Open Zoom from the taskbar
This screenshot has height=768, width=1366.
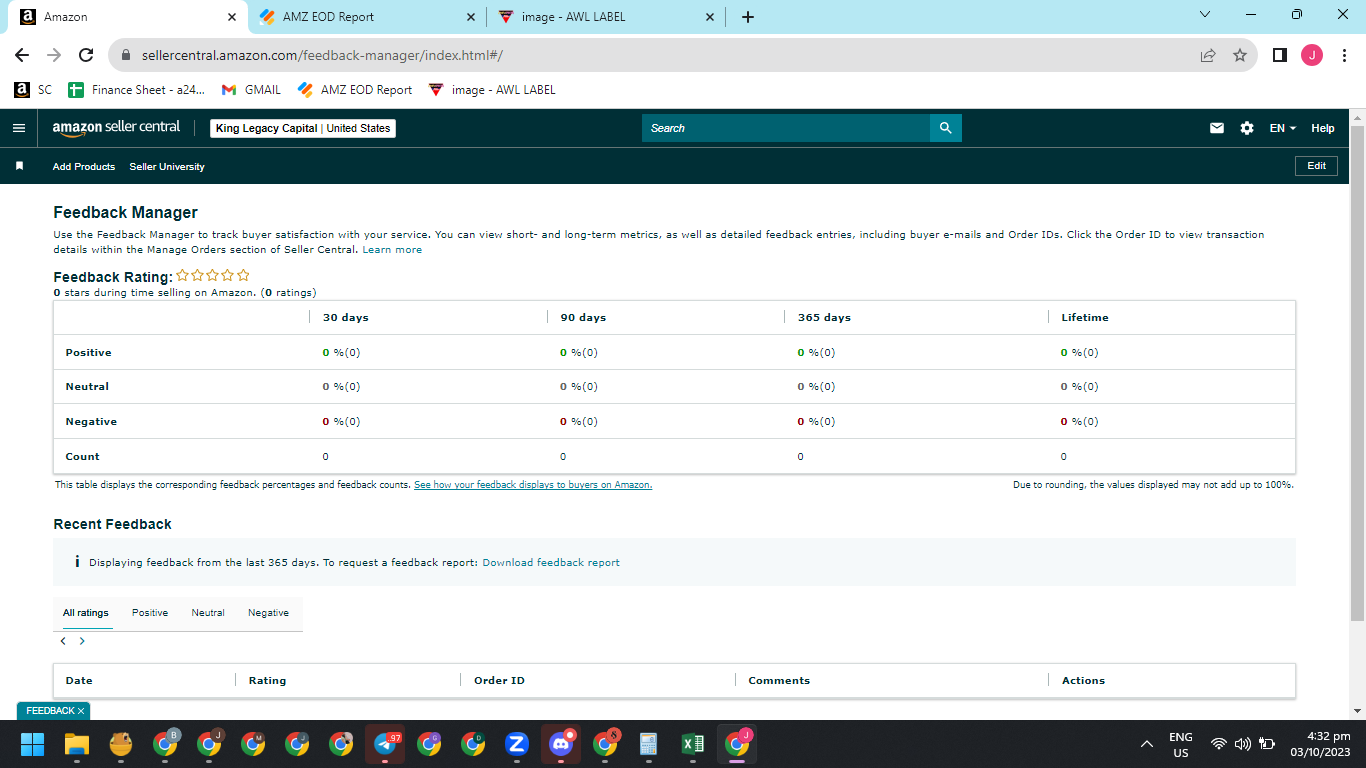[517, 744]
